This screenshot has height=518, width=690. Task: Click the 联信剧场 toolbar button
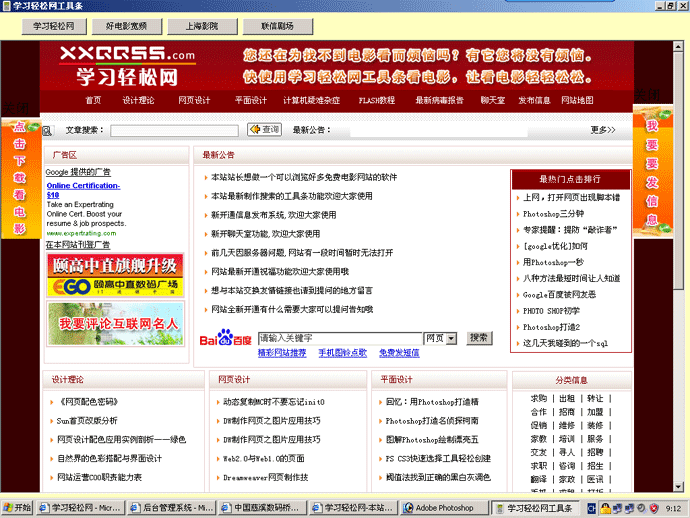278,26
